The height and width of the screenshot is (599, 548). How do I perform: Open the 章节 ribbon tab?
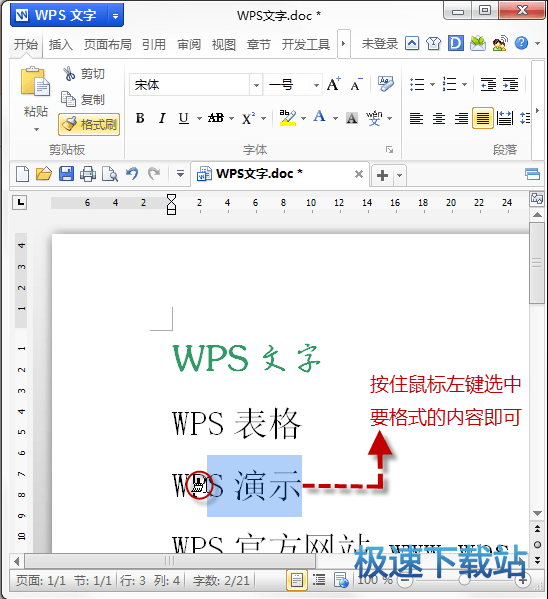point(259,45)
